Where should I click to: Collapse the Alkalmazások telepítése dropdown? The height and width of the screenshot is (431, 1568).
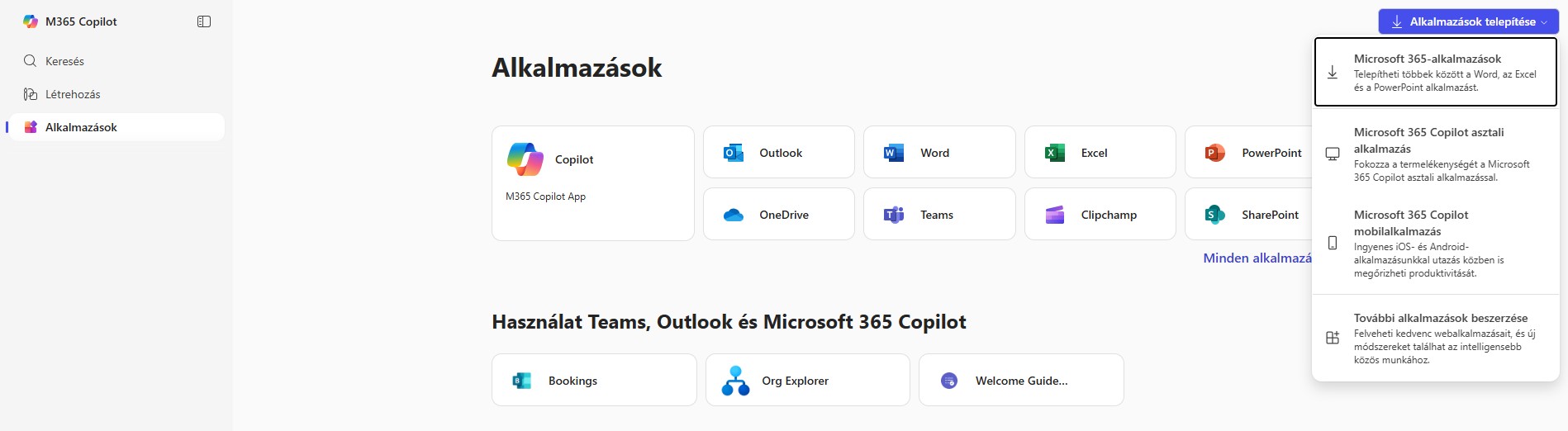(x=1466, y=21)
